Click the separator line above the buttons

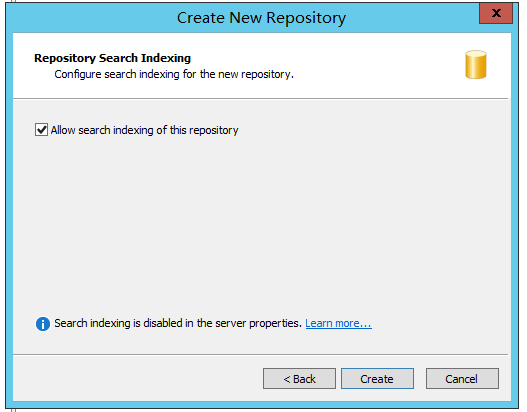[260, 354]
